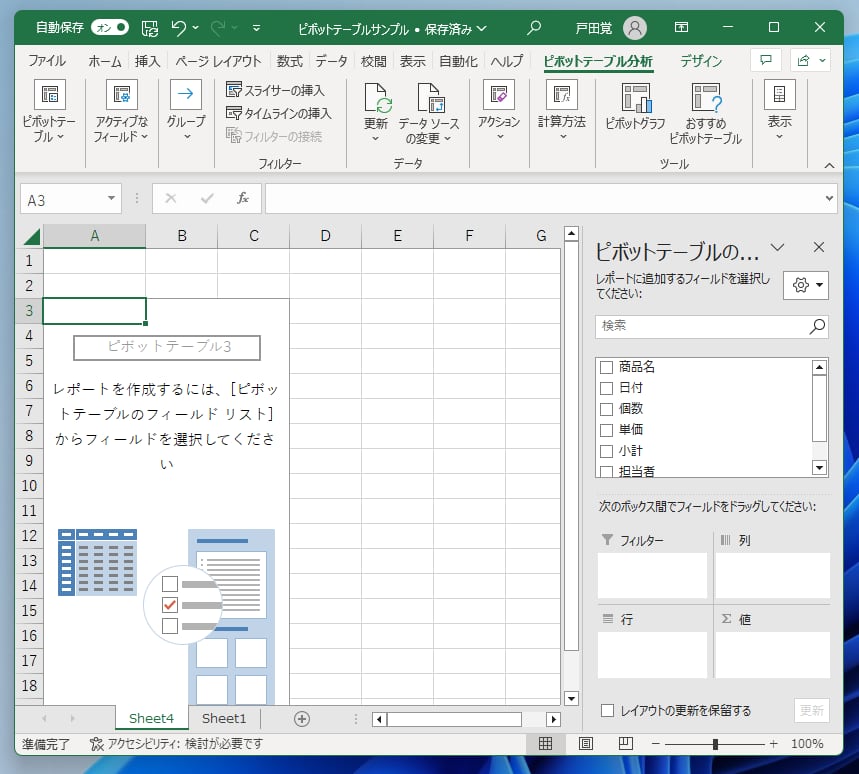Switch to Page Layout view icon
Viewport: 859px width, 774px height.
[586, 743]
